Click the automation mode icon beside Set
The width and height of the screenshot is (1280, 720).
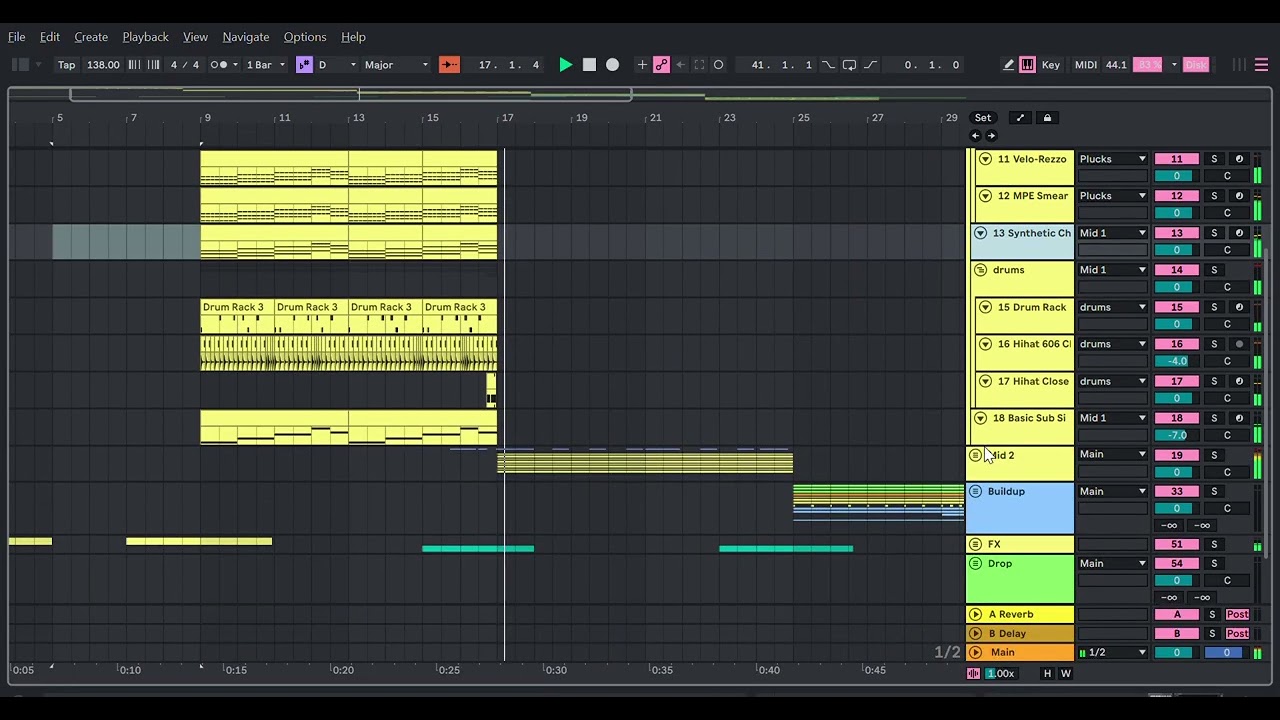[1020, 118]
